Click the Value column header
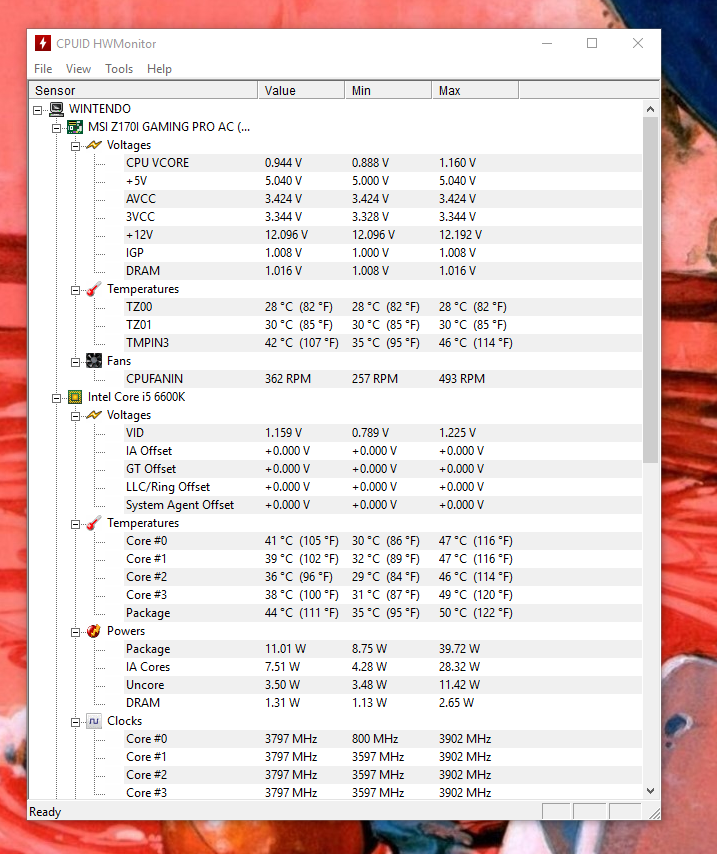The image size is (717, 854). [301, 90]
